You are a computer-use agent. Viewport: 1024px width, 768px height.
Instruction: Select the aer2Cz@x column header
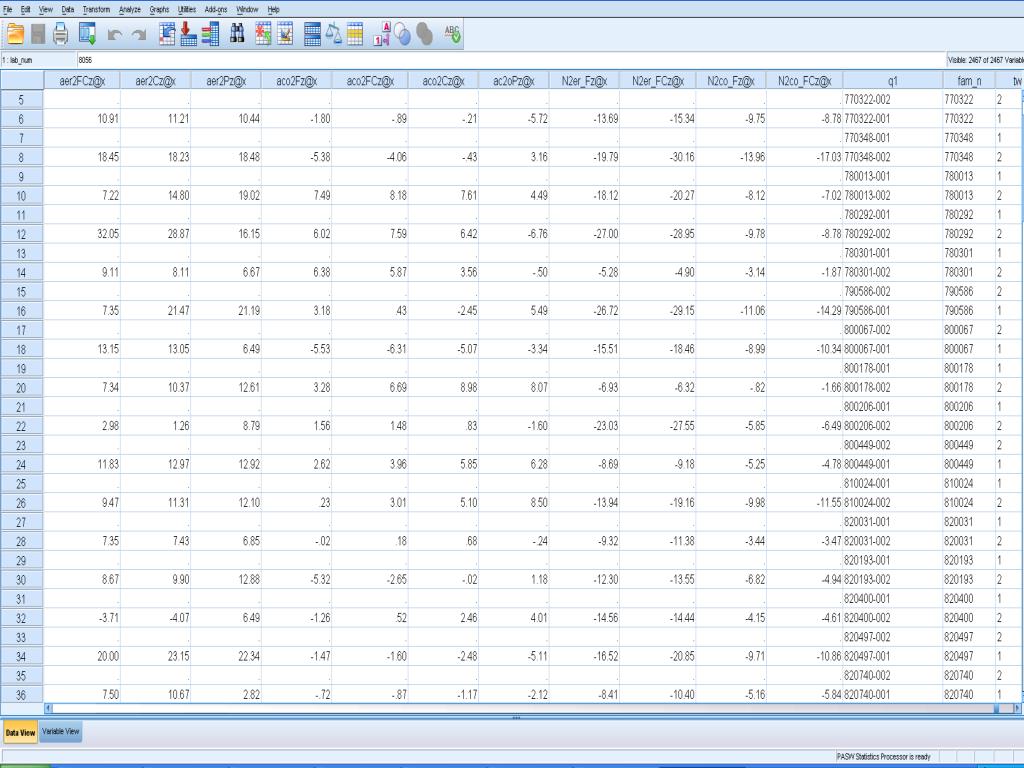[155, 81]
